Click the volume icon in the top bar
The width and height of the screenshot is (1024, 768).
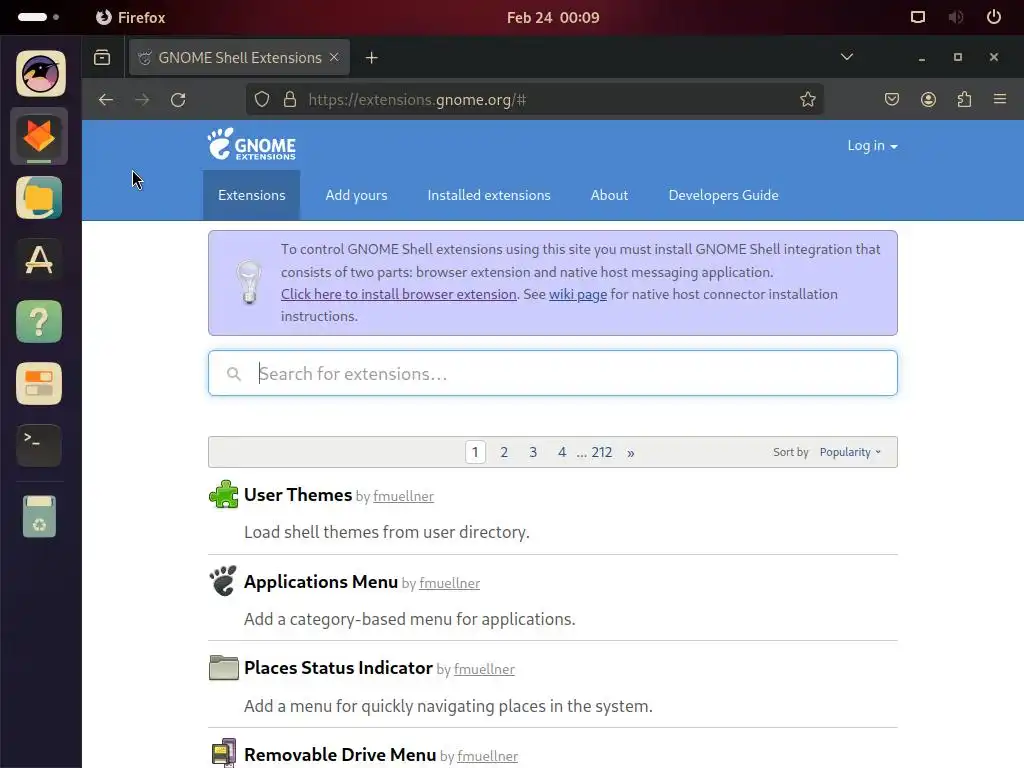point(955,18)
